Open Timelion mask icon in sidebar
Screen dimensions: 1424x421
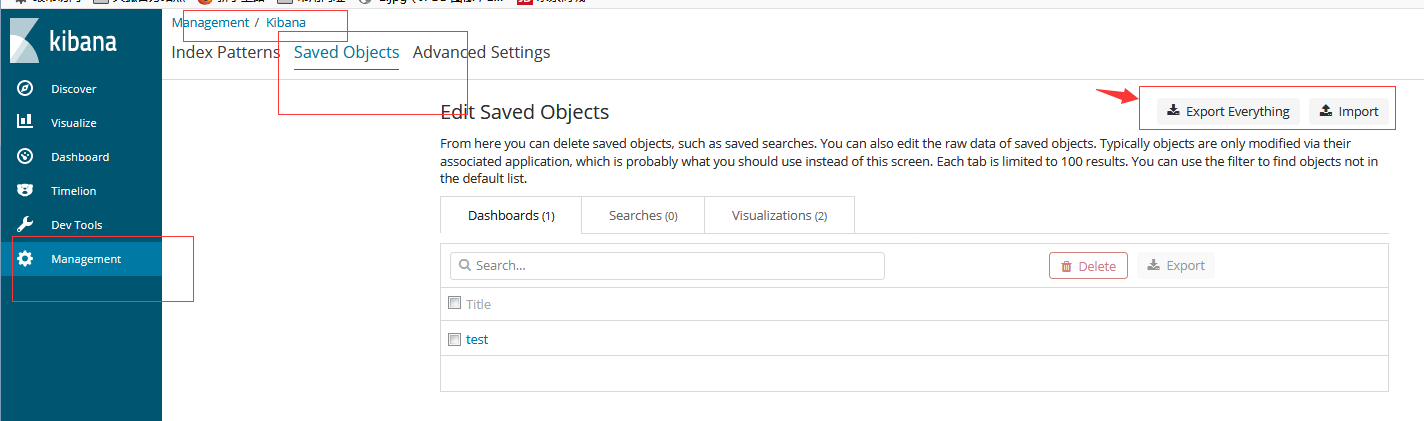(26, 191)
